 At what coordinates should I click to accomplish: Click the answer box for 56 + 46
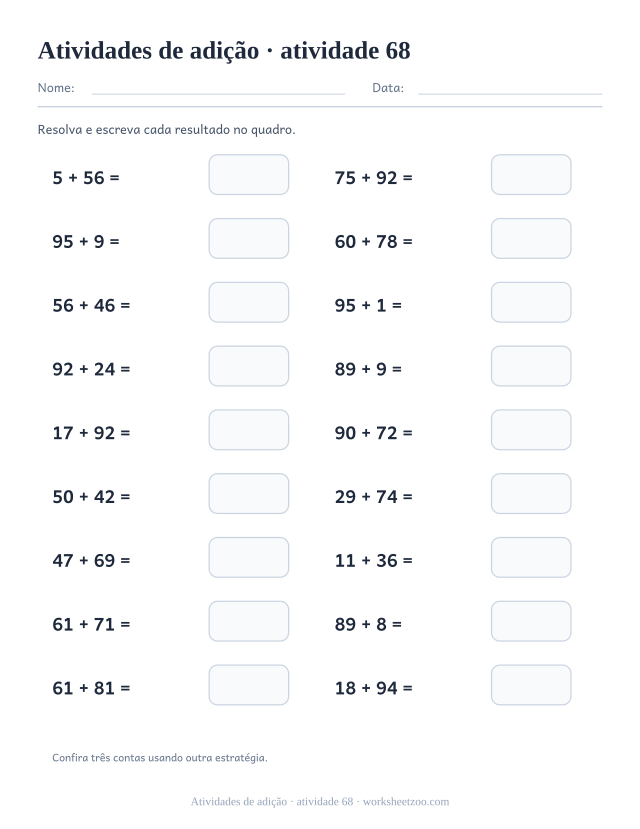pyautogui.click(x=248, y=302)
